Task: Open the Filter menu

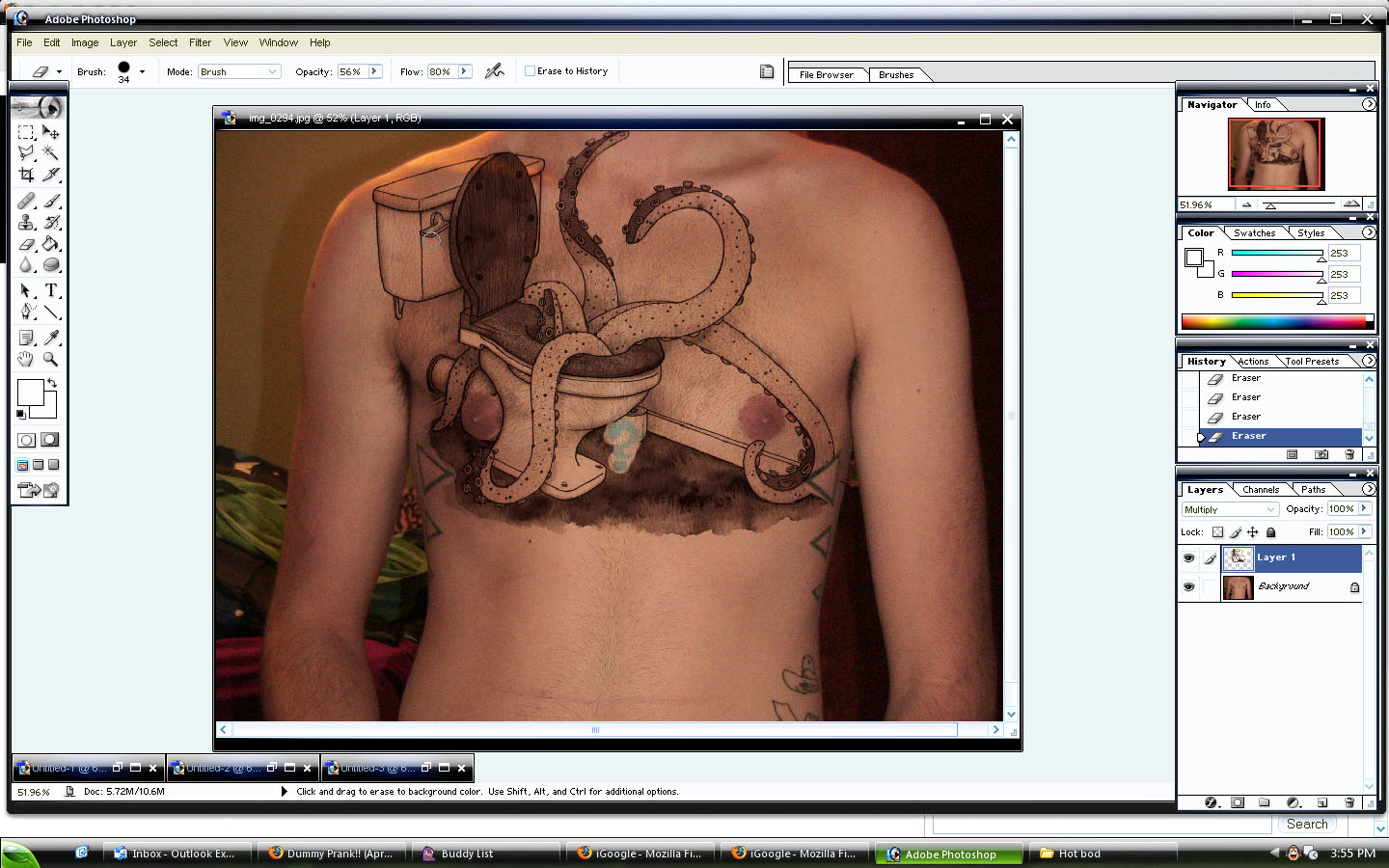Action: point(200,42)
